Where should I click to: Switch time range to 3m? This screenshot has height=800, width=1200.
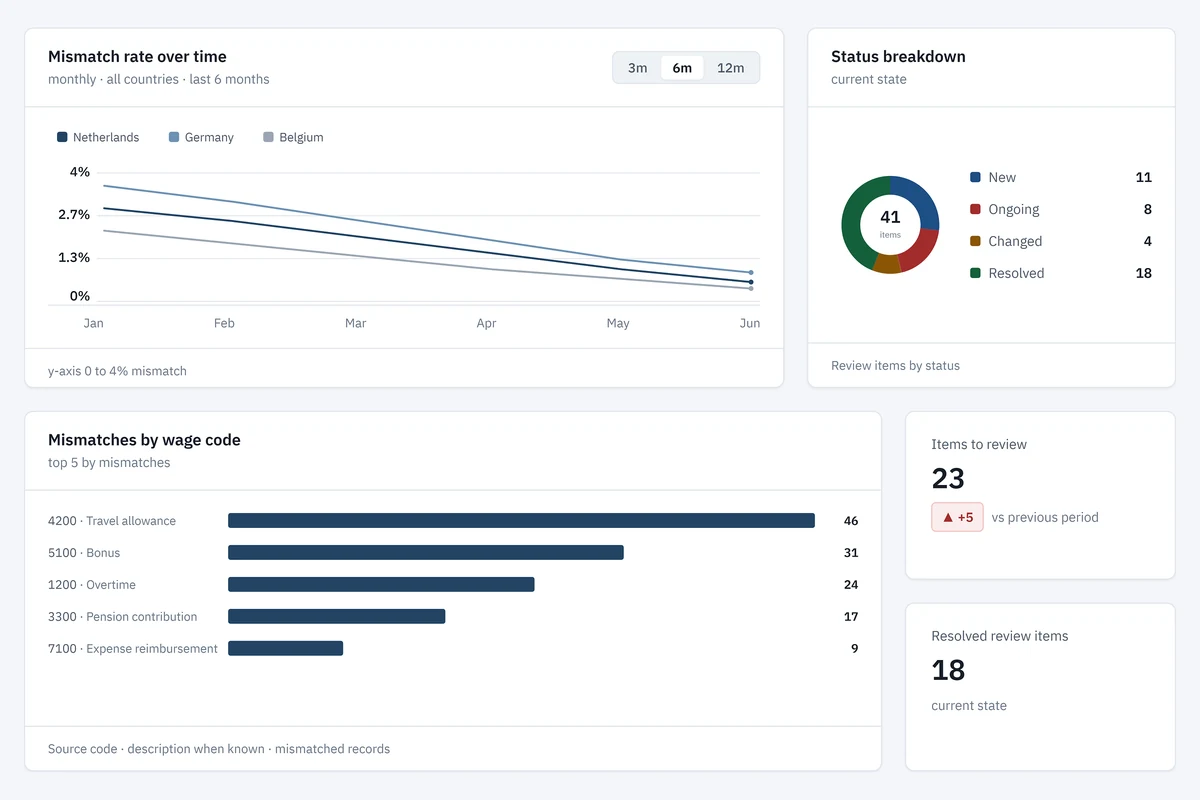click(x=638, y=68)
